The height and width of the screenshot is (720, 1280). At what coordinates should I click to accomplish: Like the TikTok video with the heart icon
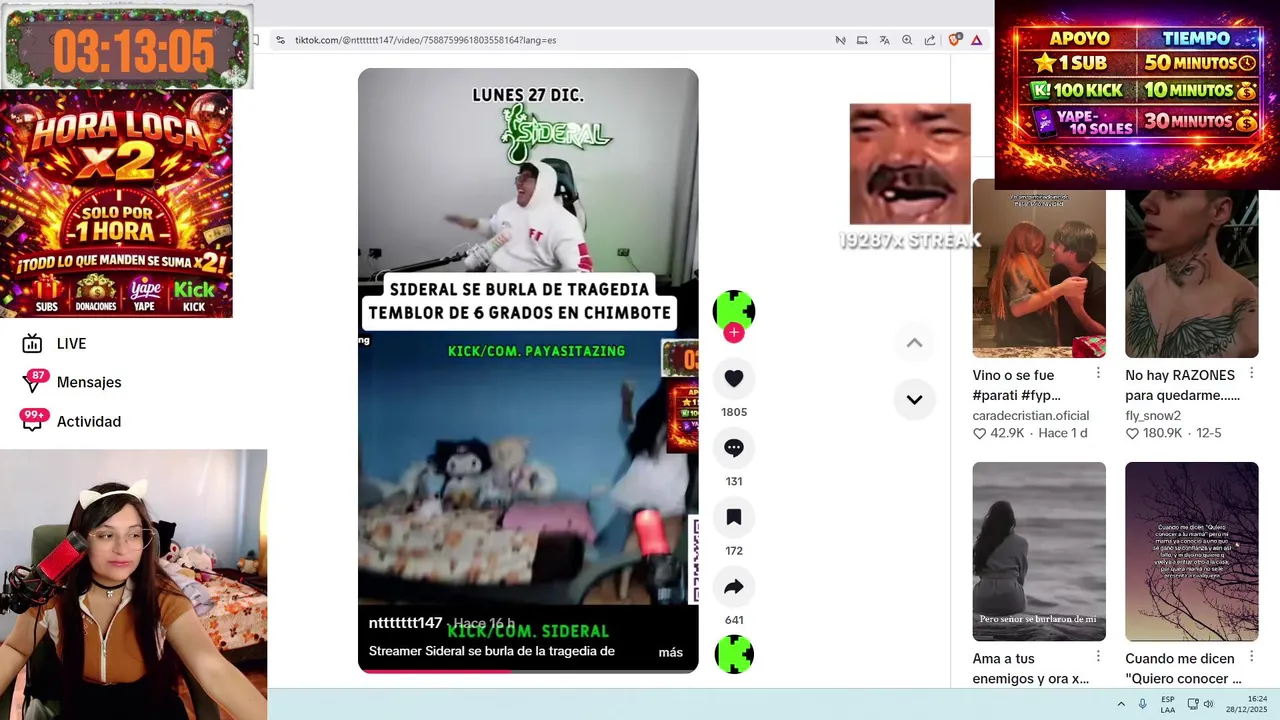tap(734, 378)
